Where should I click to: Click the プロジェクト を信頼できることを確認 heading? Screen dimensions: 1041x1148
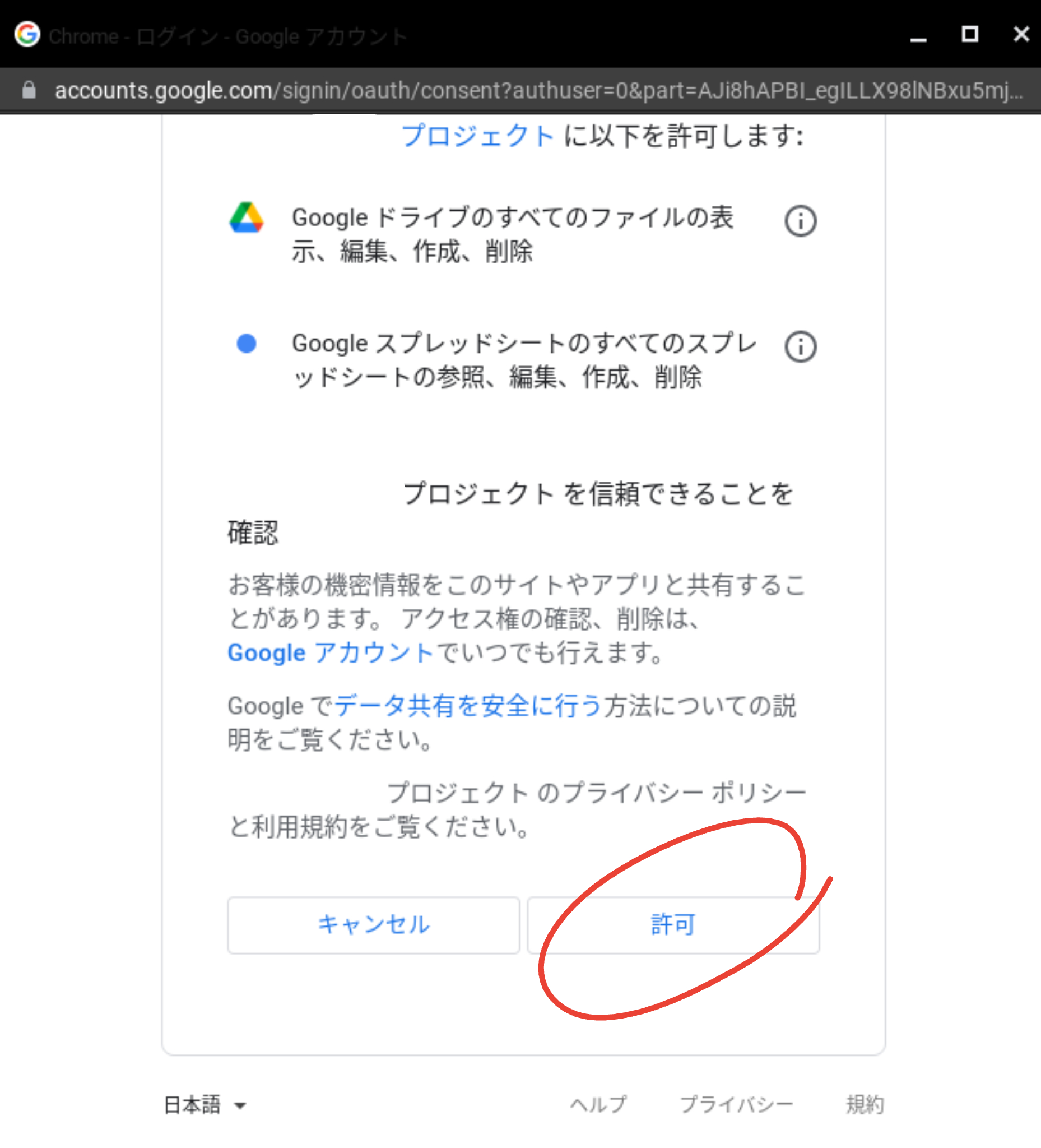click(510, 512)
